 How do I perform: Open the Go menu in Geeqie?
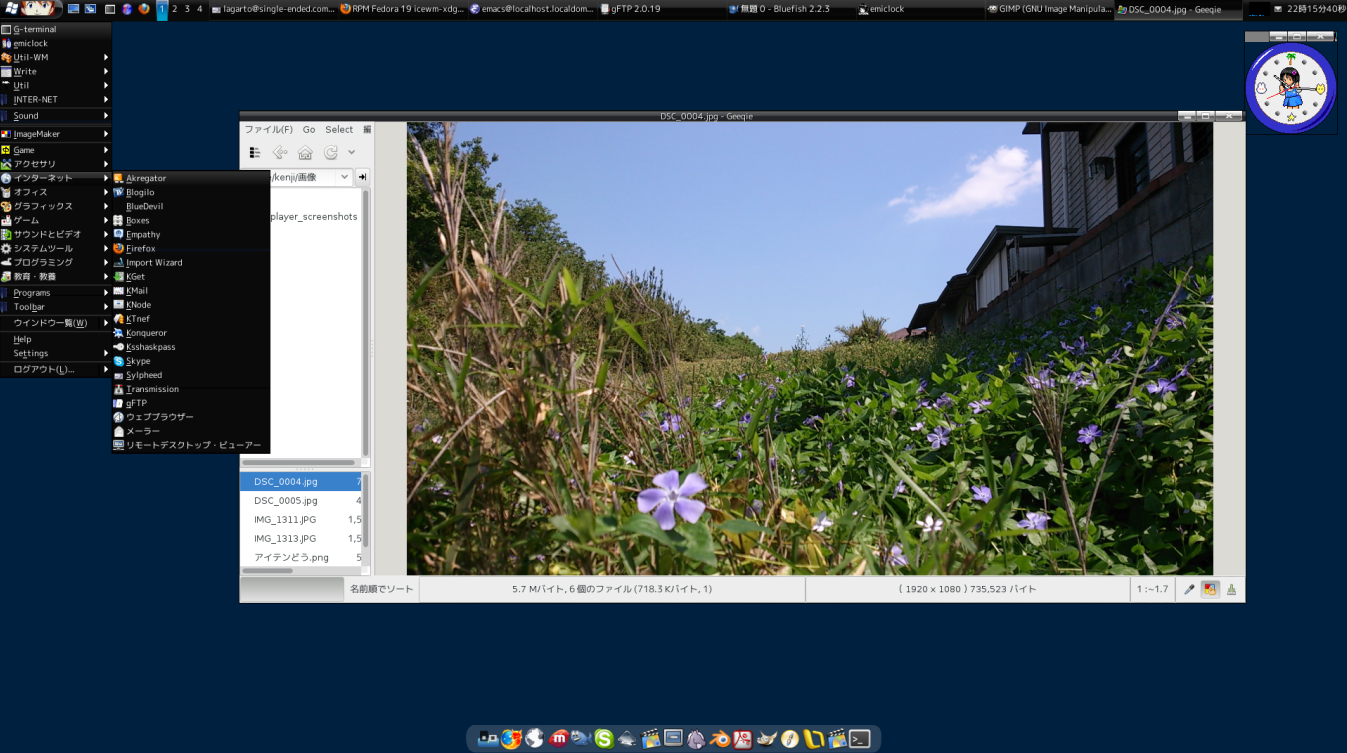pyautogui.click(x=308, y=129)
